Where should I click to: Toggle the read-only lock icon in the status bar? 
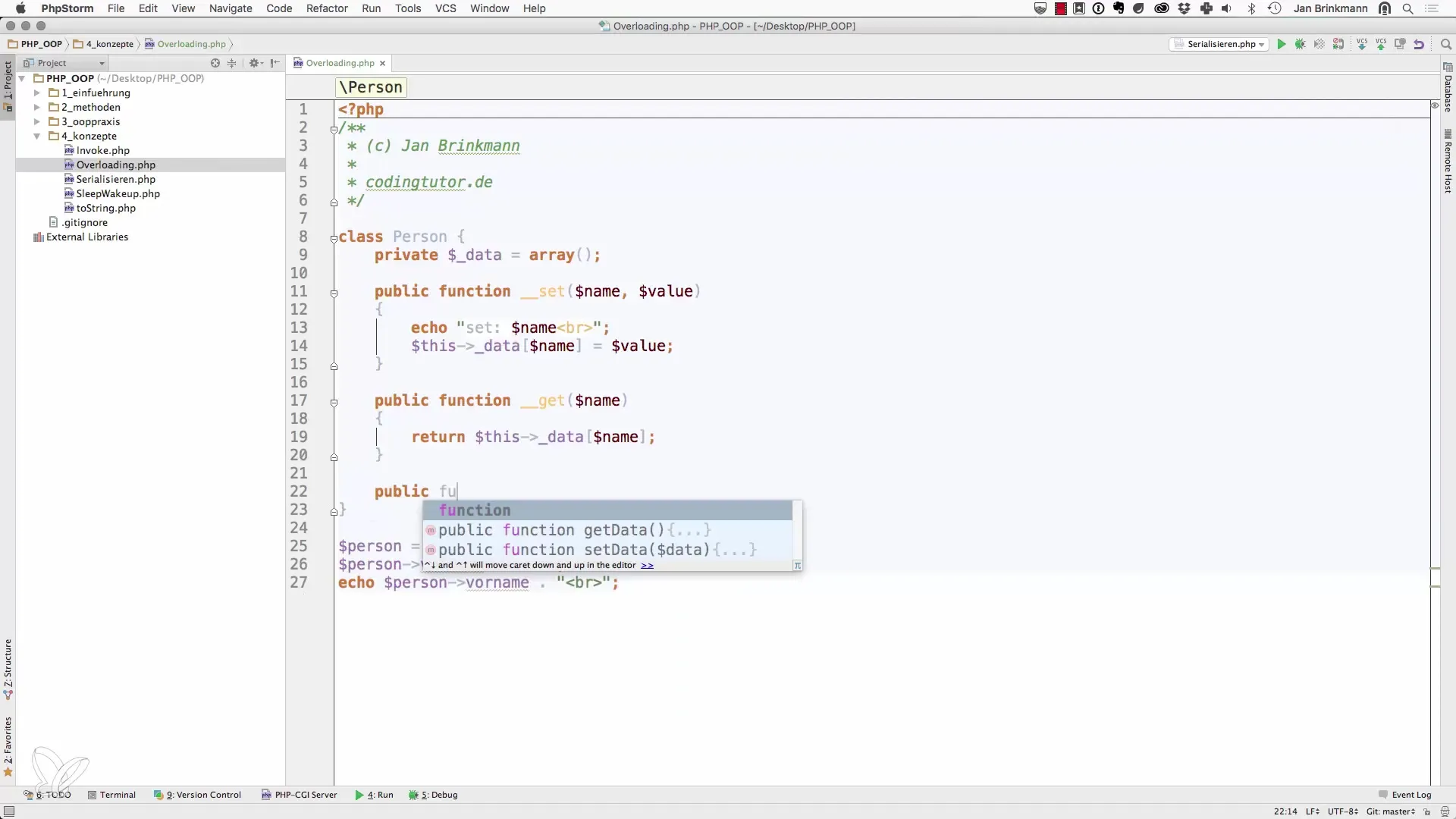(1426, 811)
